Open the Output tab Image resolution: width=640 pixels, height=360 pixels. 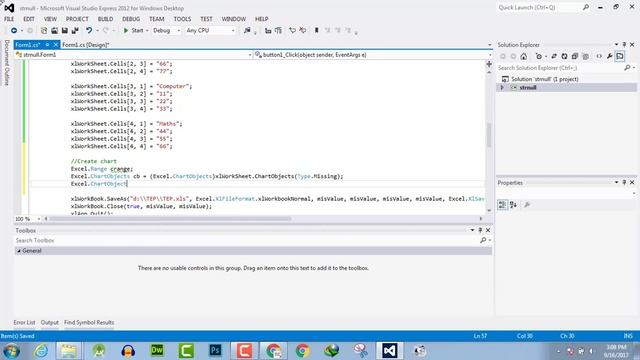pos(50,322)
